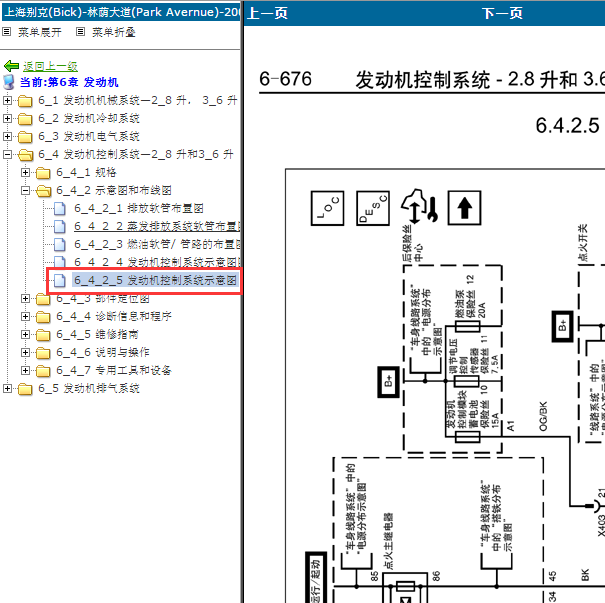This screenshot has width=605, height=603.
Task: Expand the 6_2 发动机冷却系统 node
Action: pyautogui.click(x=7, y=118)
